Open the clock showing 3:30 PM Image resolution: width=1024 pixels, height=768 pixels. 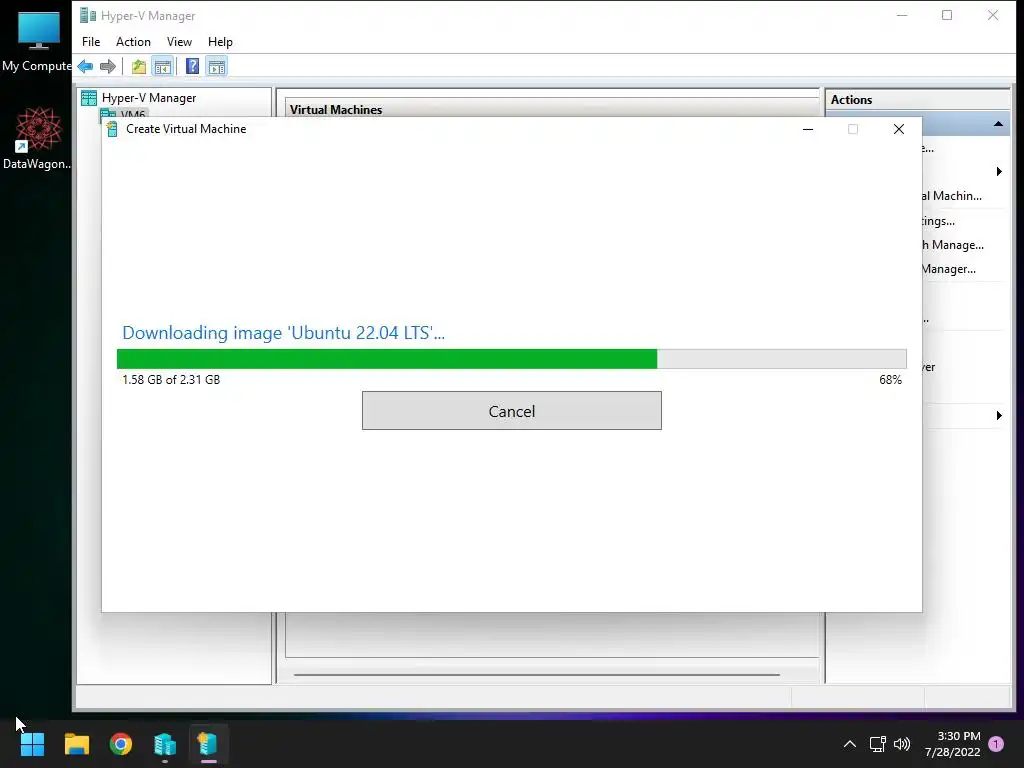952,744
